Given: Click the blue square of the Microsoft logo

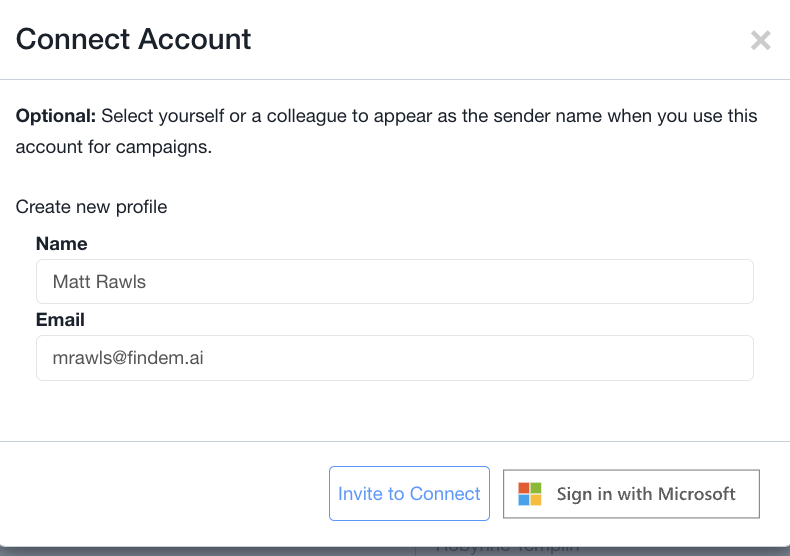Looking at the screenshot, I should tap(524, 500).
